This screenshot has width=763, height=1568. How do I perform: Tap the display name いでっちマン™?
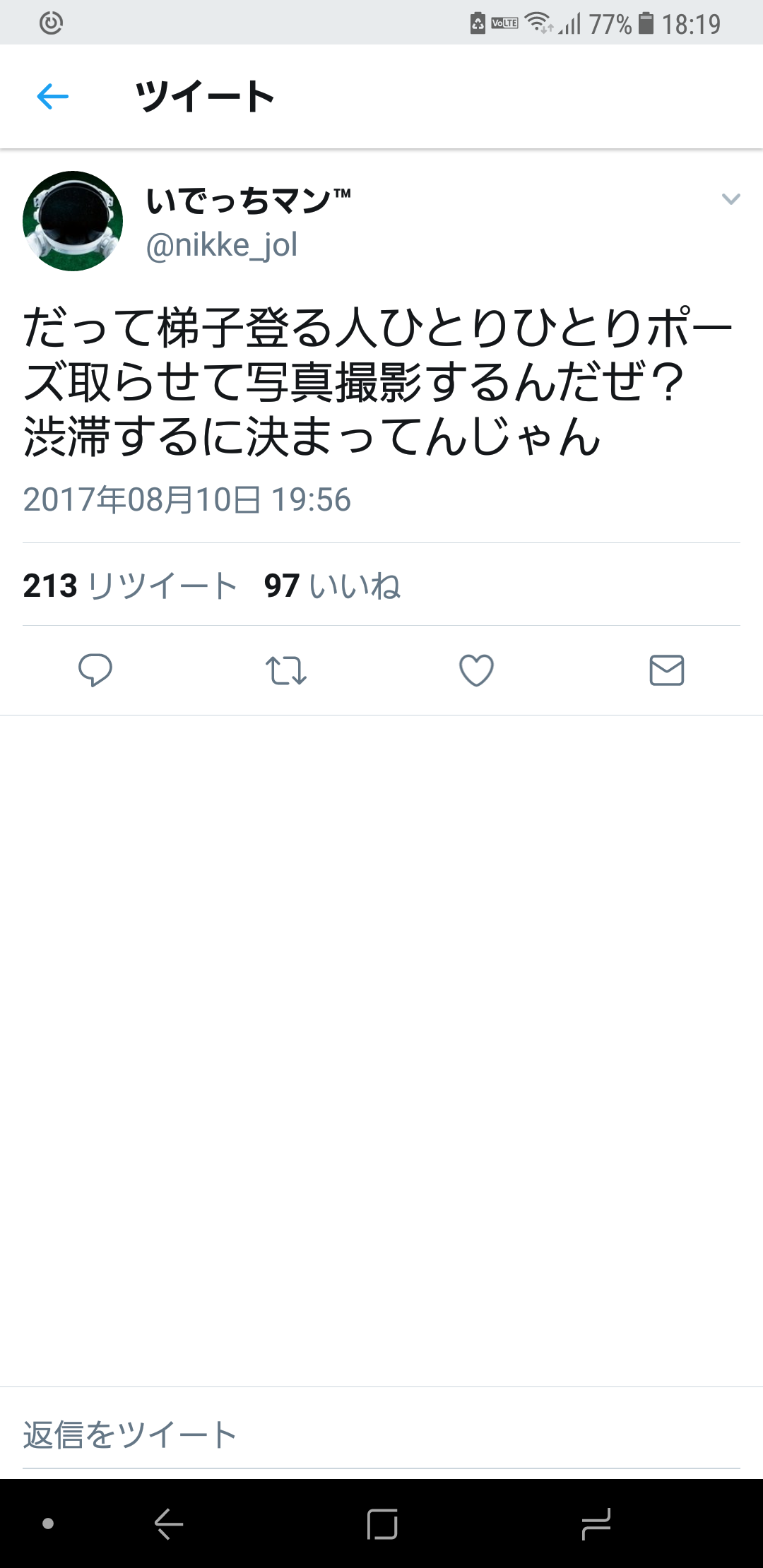click(248, 201)
